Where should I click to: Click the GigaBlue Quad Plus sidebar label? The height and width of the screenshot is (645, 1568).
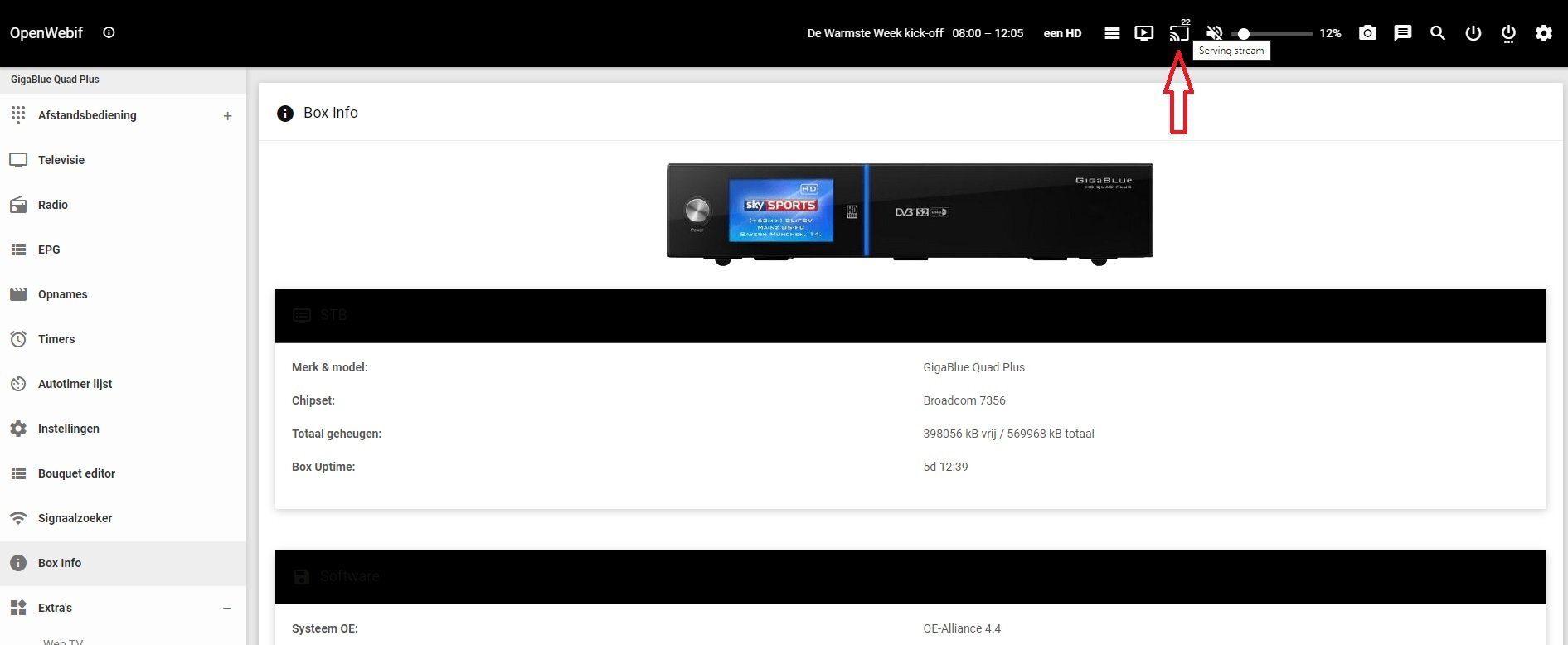55,80
